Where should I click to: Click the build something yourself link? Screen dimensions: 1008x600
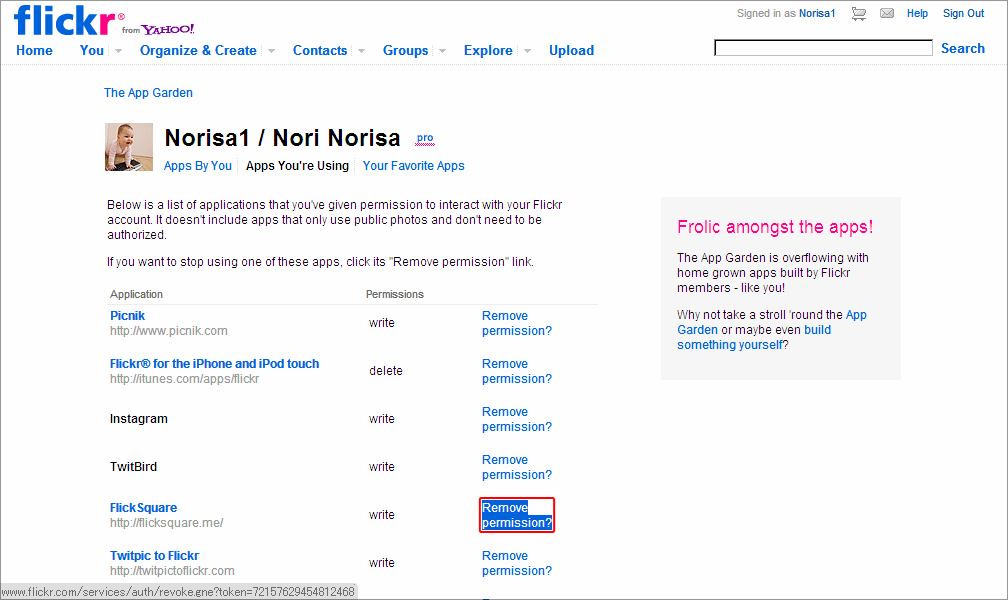(753, 338)
